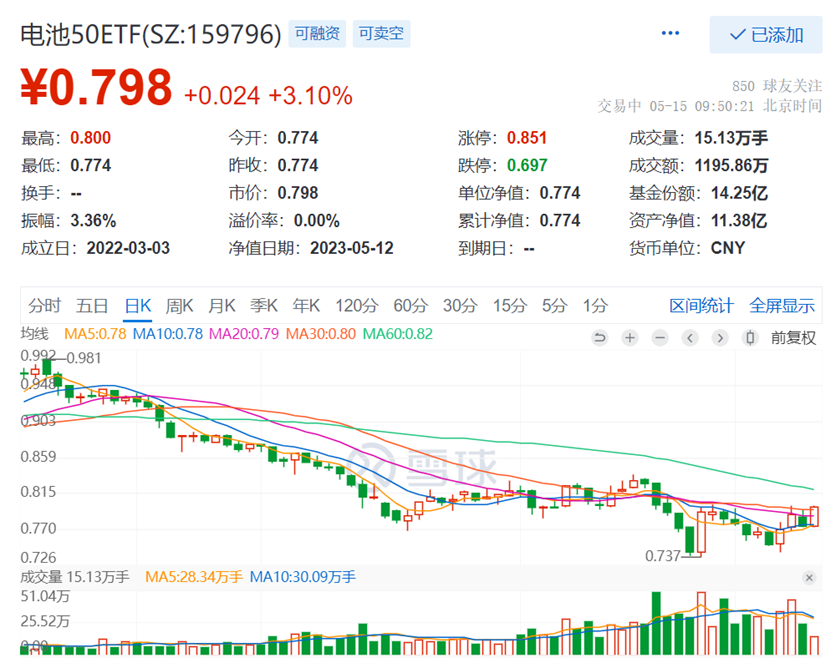The image size is (831, 658).
Task: Click the 成交额 value 1195.86万
Action: point(731,165)
